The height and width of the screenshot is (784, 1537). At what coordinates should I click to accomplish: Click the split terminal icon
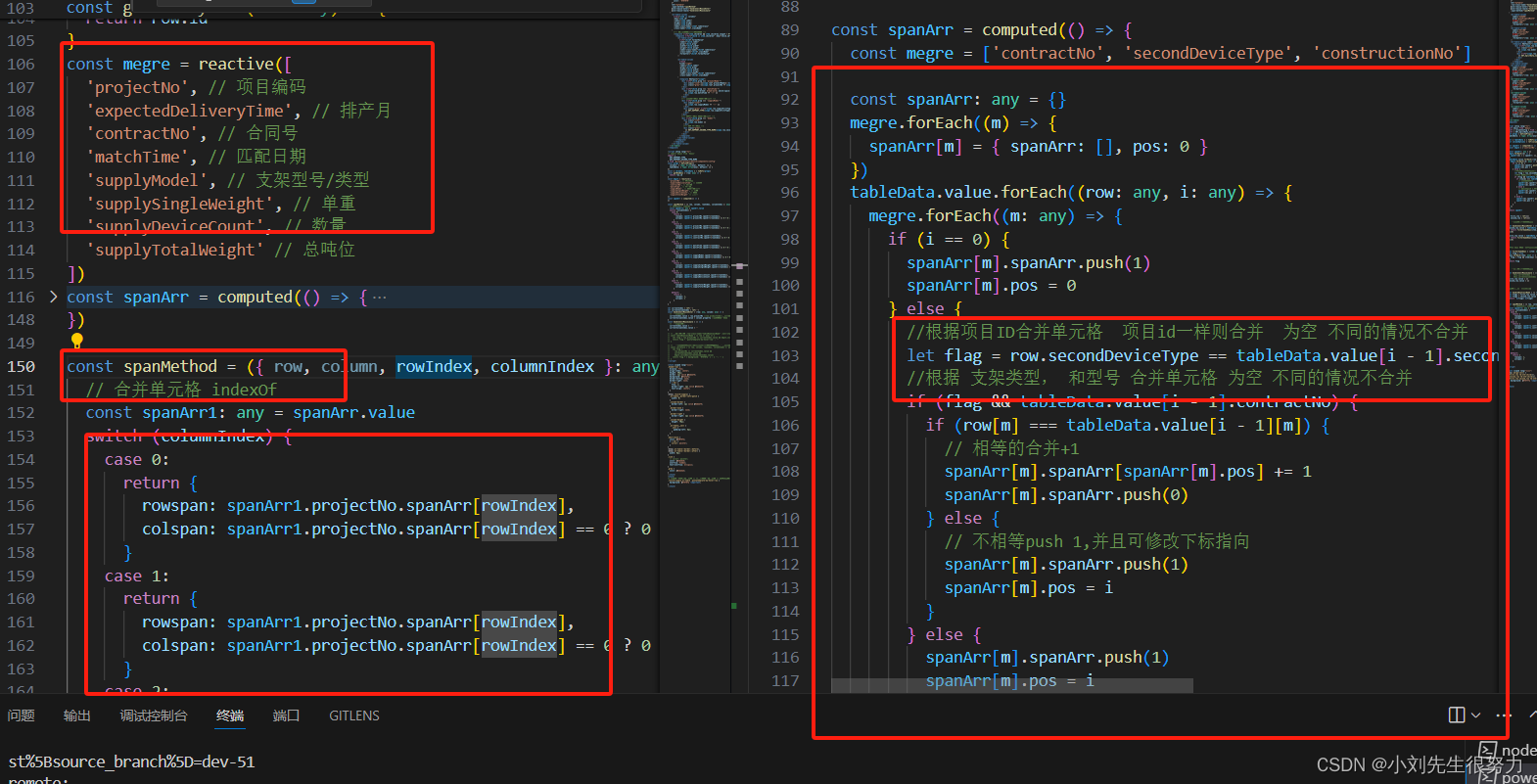pos(1457,715)
